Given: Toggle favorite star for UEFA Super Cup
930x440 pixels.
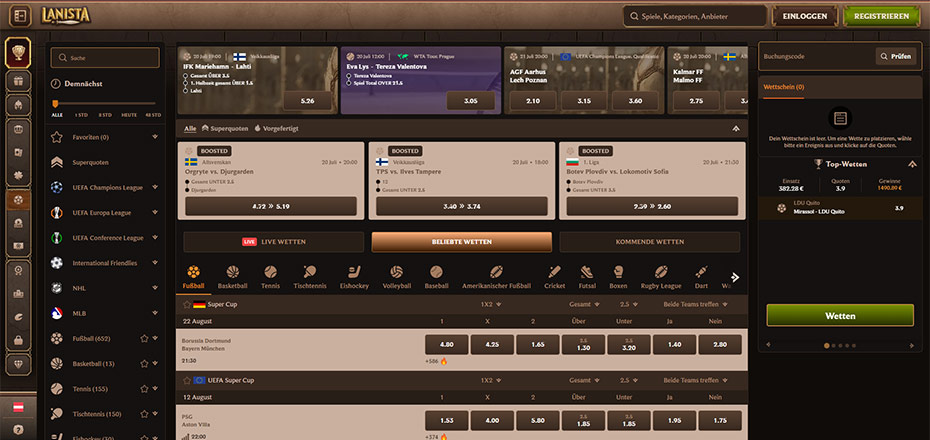Looking at the screenshot, I should (x=187, y=380).
